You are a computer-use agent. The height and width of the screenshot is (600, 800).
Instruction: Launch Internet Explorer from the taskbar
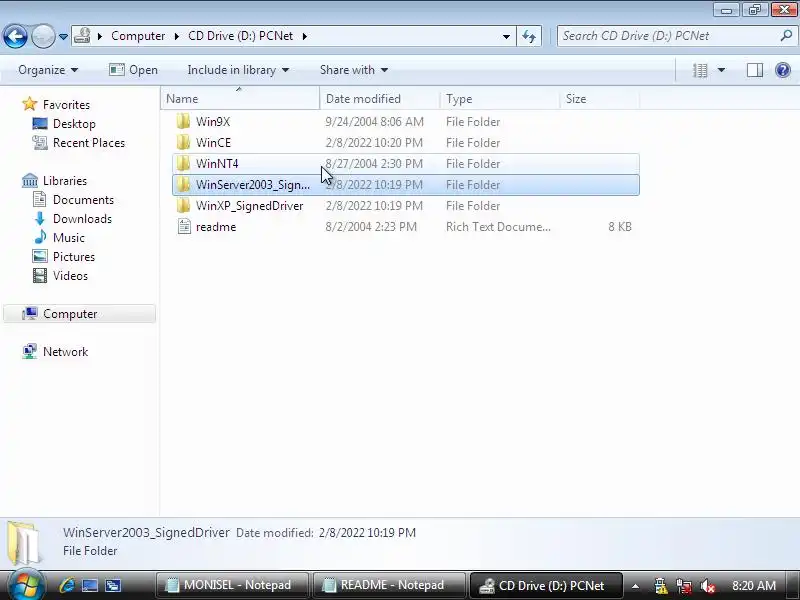click(67, 585)
